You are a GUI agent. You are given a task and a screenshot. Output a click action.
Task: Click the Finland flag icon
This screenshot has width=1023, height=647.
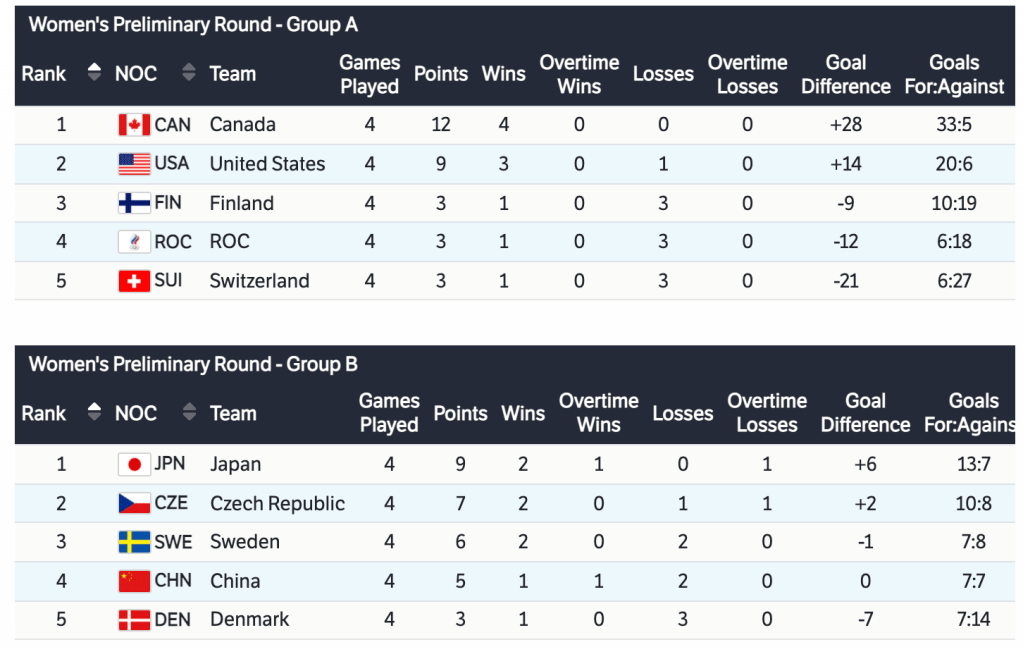coord(134,203)
